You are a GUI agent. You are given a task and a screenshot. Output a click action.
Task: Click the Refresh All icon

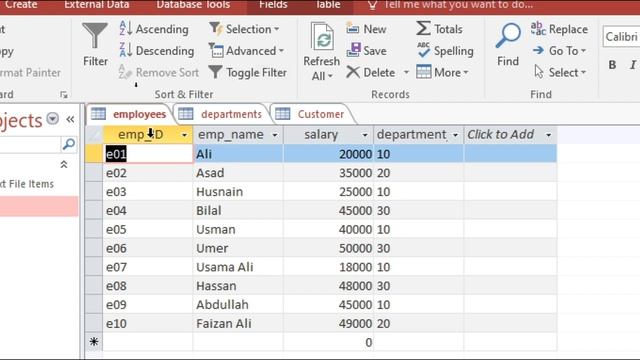click(x=322, y=37)
